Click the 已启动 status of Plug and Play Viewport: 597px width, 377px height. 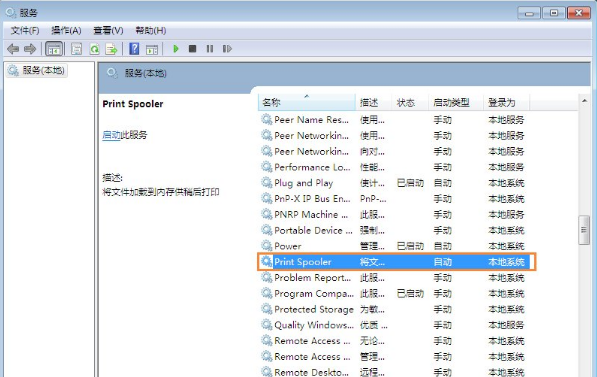[x=410, y=183]
